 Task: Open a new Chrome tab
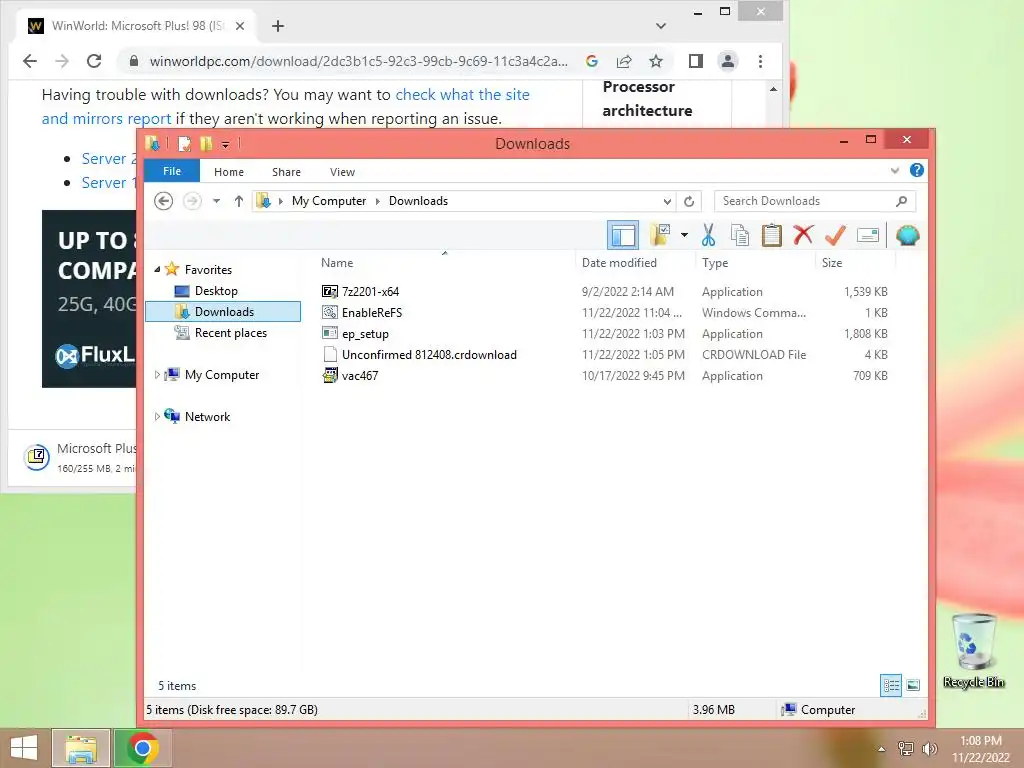tap(278, 25)
